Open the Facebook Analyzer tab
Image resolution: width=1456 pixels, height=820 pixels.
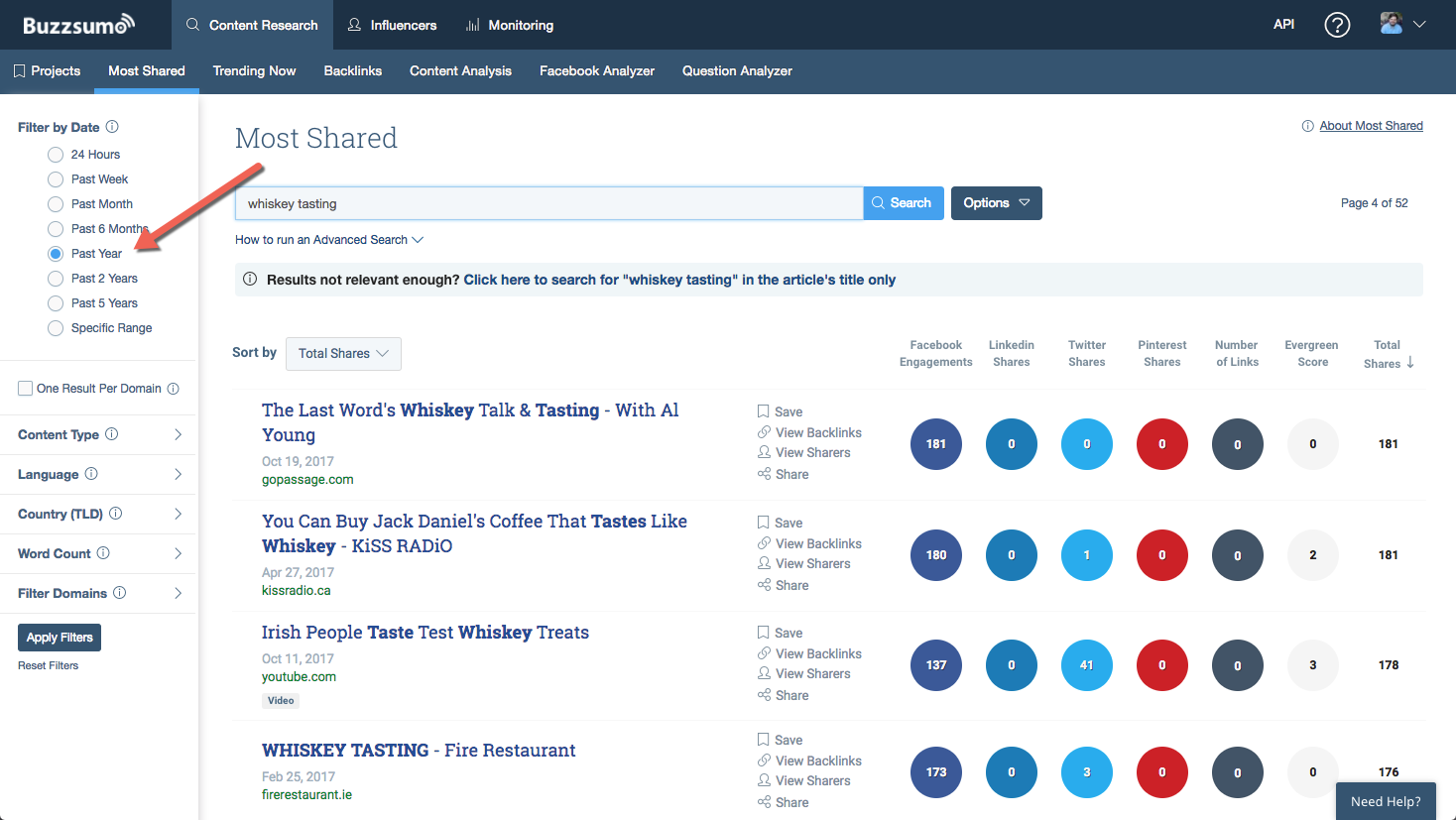597,71
